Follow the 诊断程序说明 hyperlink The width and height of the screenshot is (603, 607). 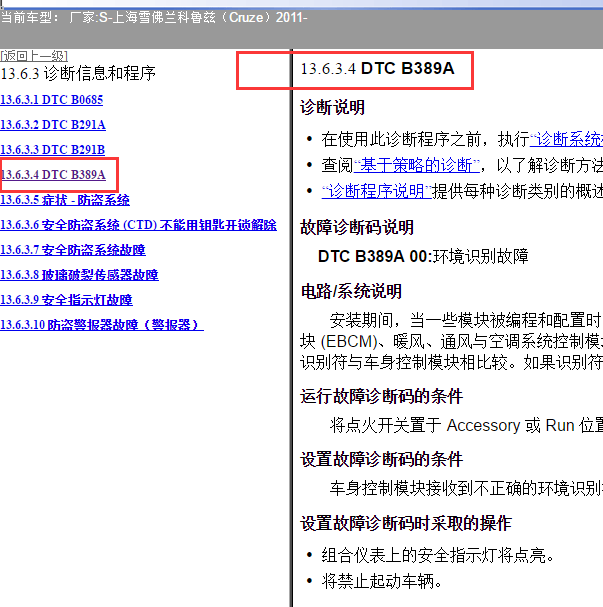377,191
